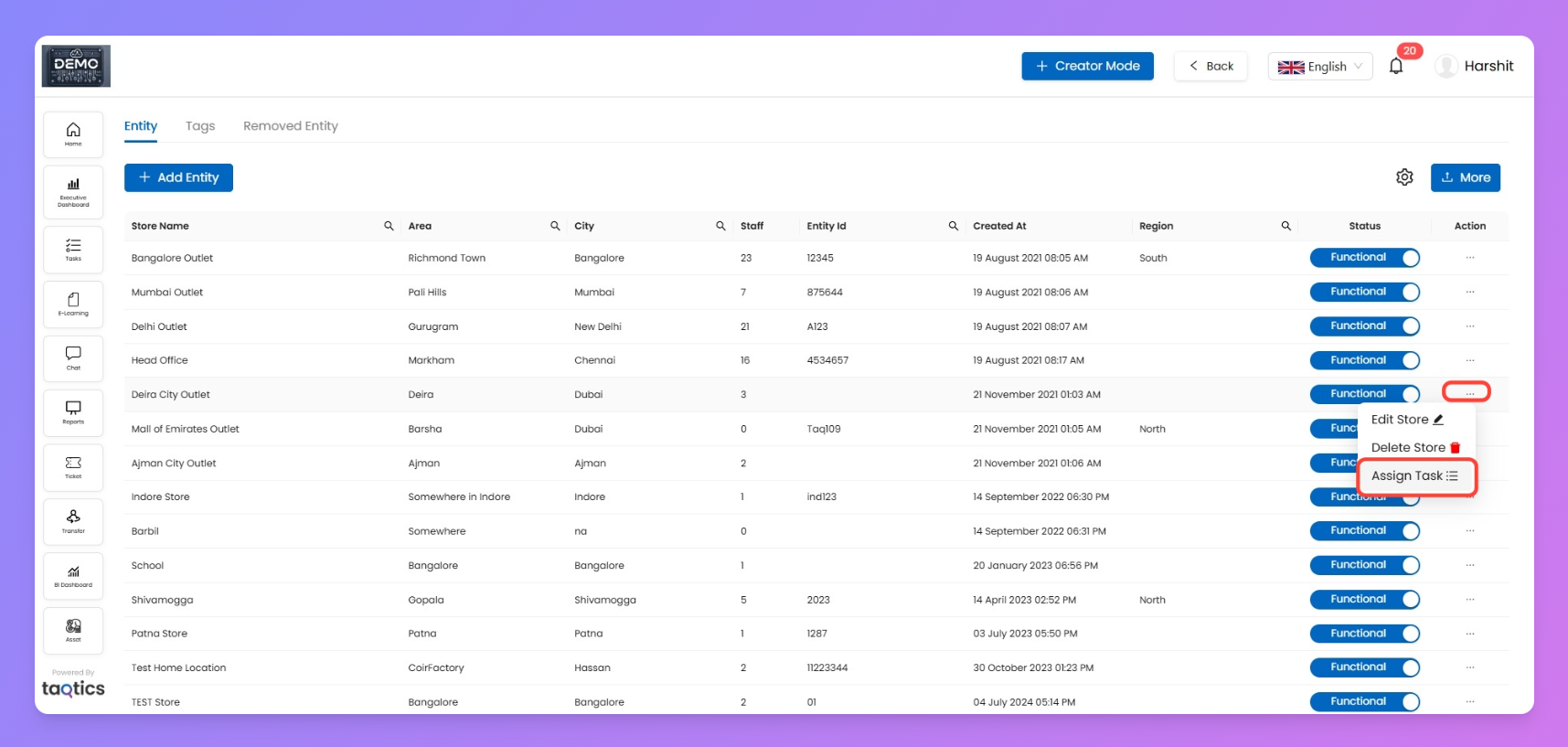Image resolution: width=1568 pixels, height=747 pixels.
Task: Switch to the Removed Entity tab
Action: [x=290, y=126]
